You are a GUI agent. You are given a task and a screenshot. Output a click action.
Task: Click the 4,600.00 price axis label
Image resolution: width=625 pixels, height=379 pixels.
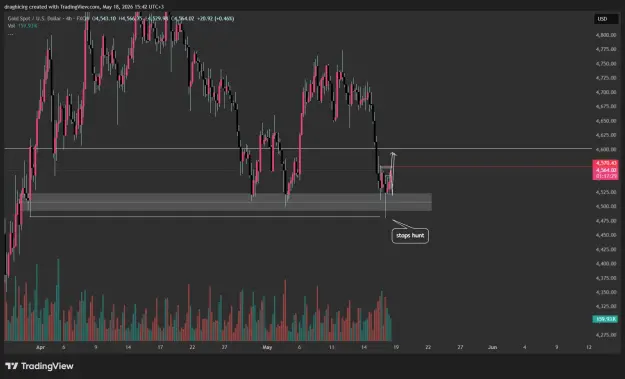click(606, 149)
